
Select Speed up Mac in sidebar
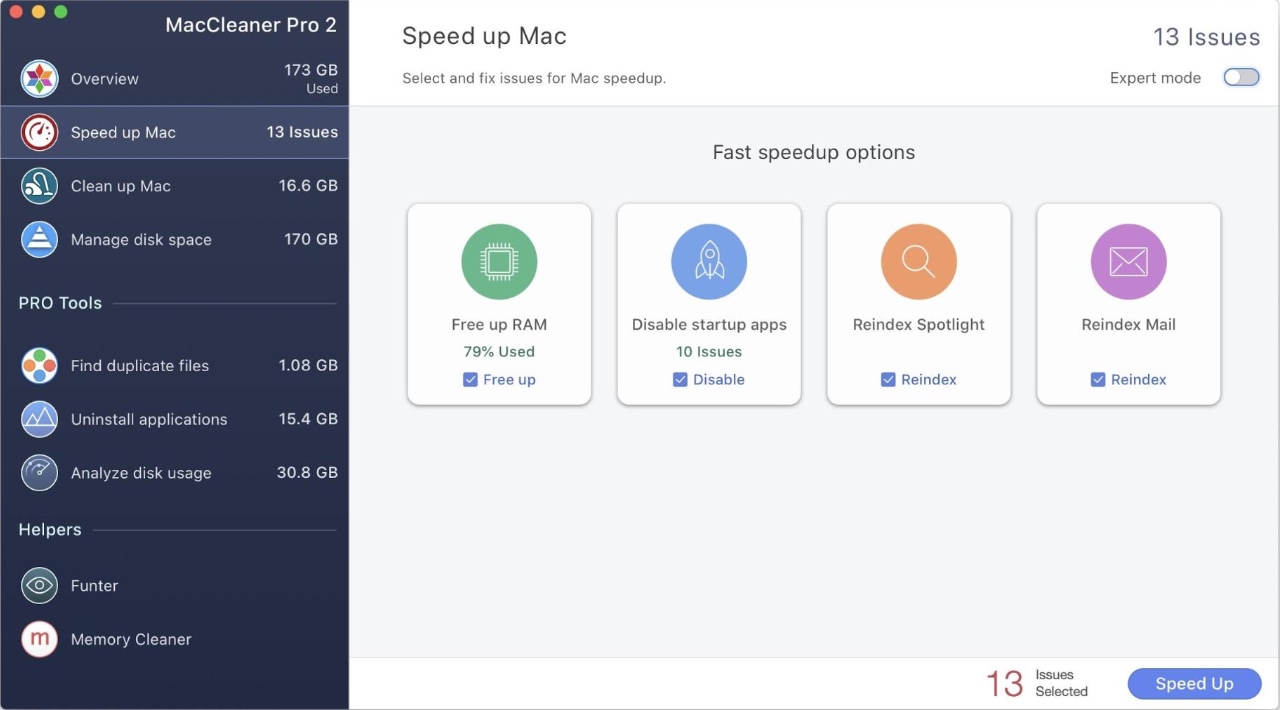click(174, 133)
